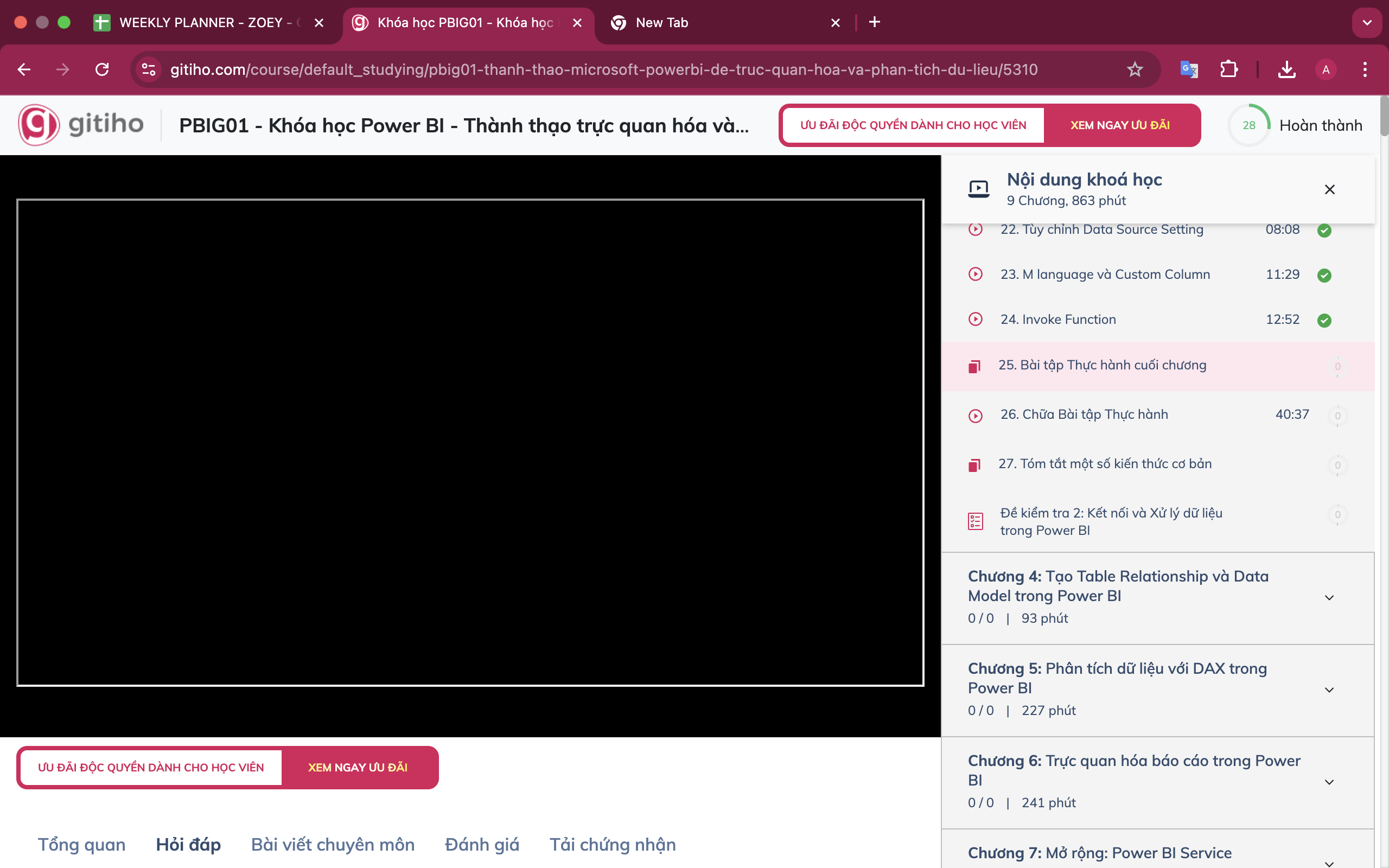This screenshot has width=1389, height=868.
Task: Click play icon for Invoke Function lesson
Action: 975,319
